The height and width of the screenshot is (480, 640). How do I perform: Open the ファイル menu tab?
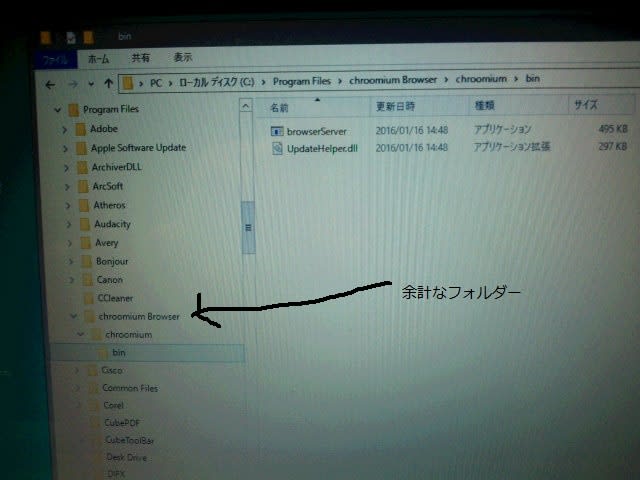(51, 59)
